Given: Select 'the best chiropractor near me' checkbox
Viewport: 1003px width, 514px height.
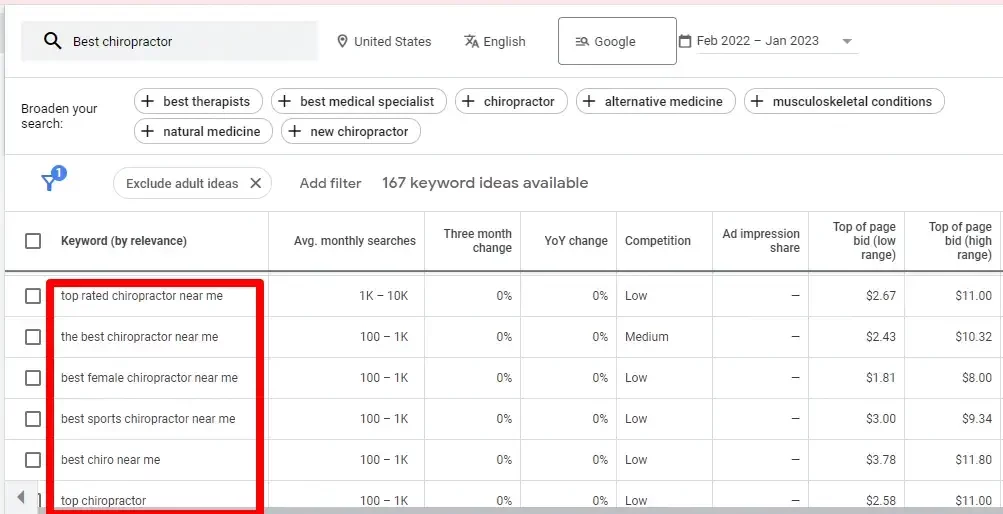Looking at the screenshot, I should [33, 337].
